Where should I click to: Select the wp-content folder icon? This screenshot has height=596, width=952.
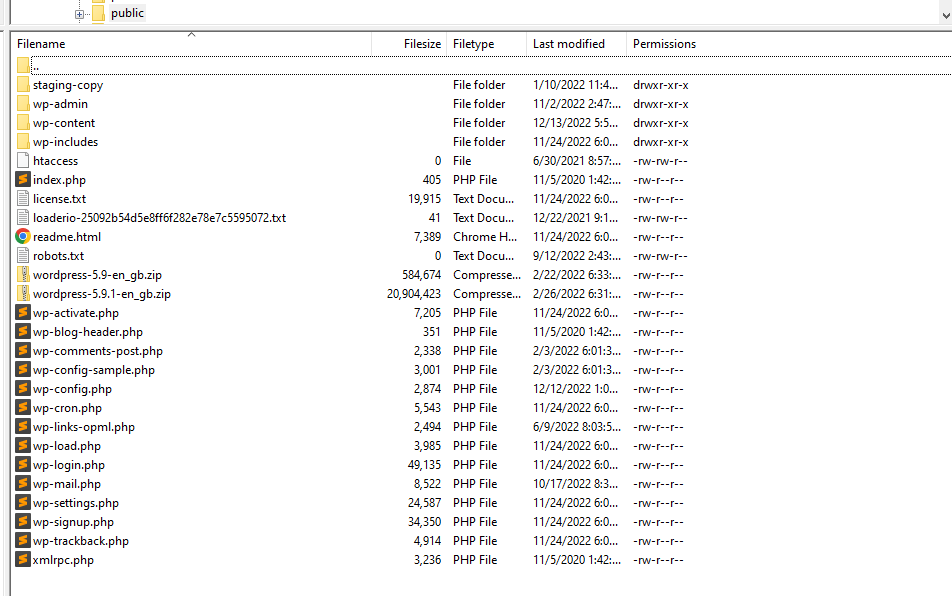point(23,122)
